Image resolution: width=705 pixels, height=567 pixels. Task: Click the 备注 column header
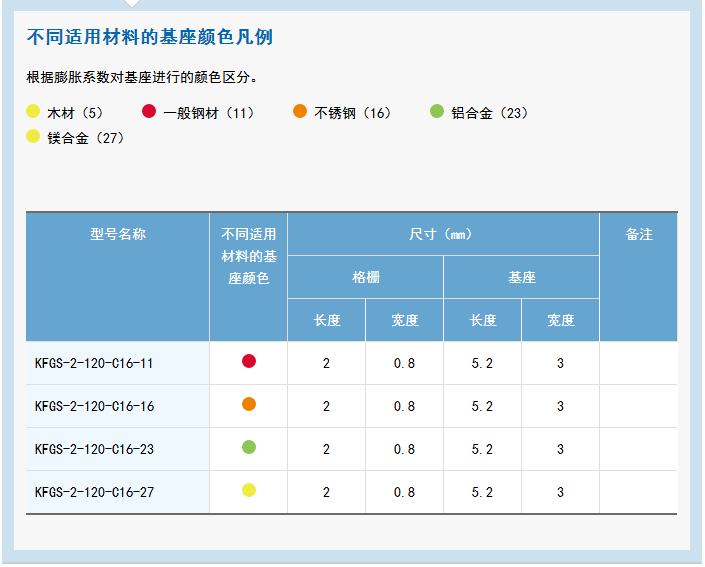point(638,277)
